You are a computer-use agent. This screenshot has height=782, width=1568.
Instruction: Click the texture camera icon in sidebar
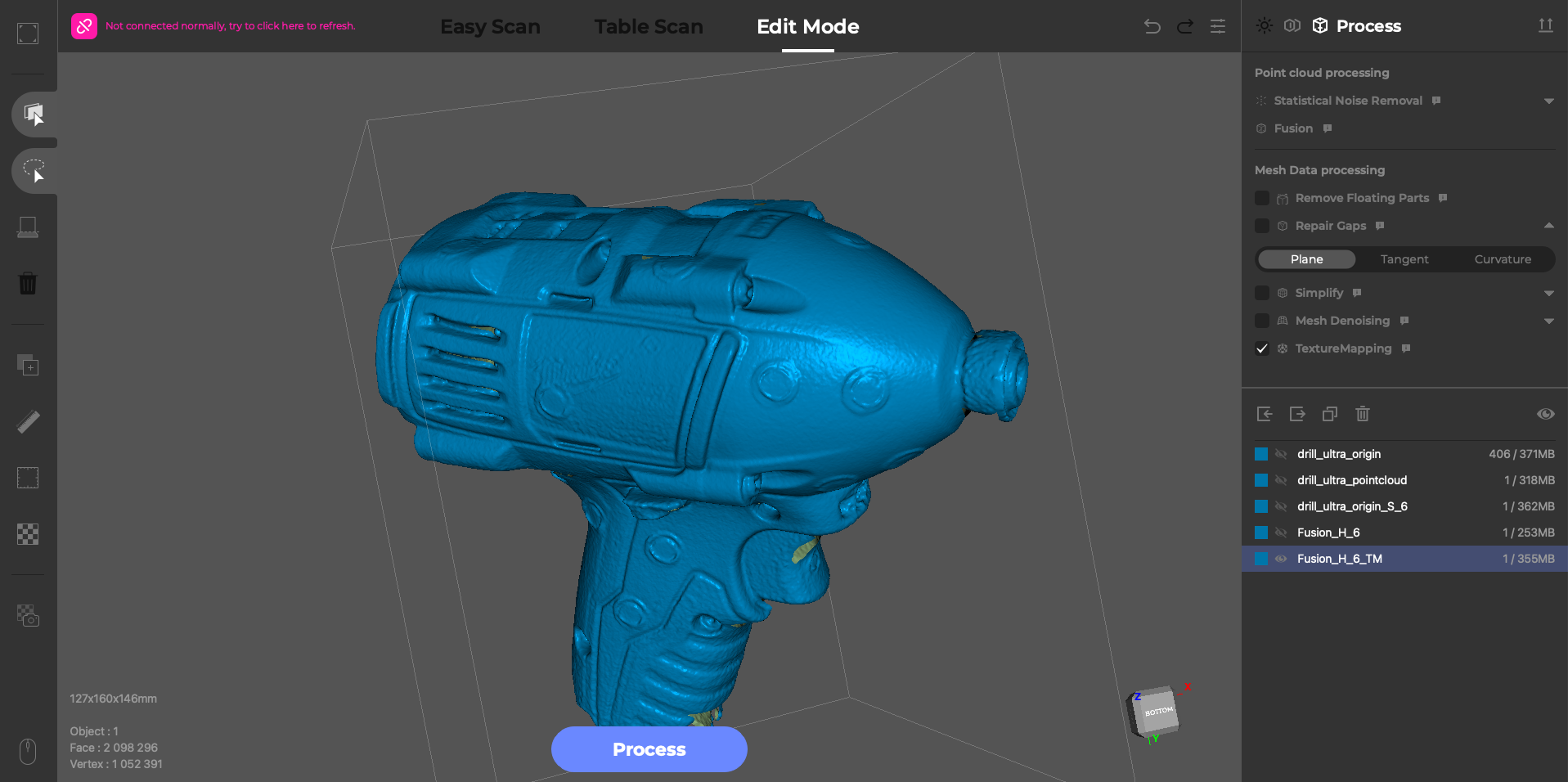28,615
